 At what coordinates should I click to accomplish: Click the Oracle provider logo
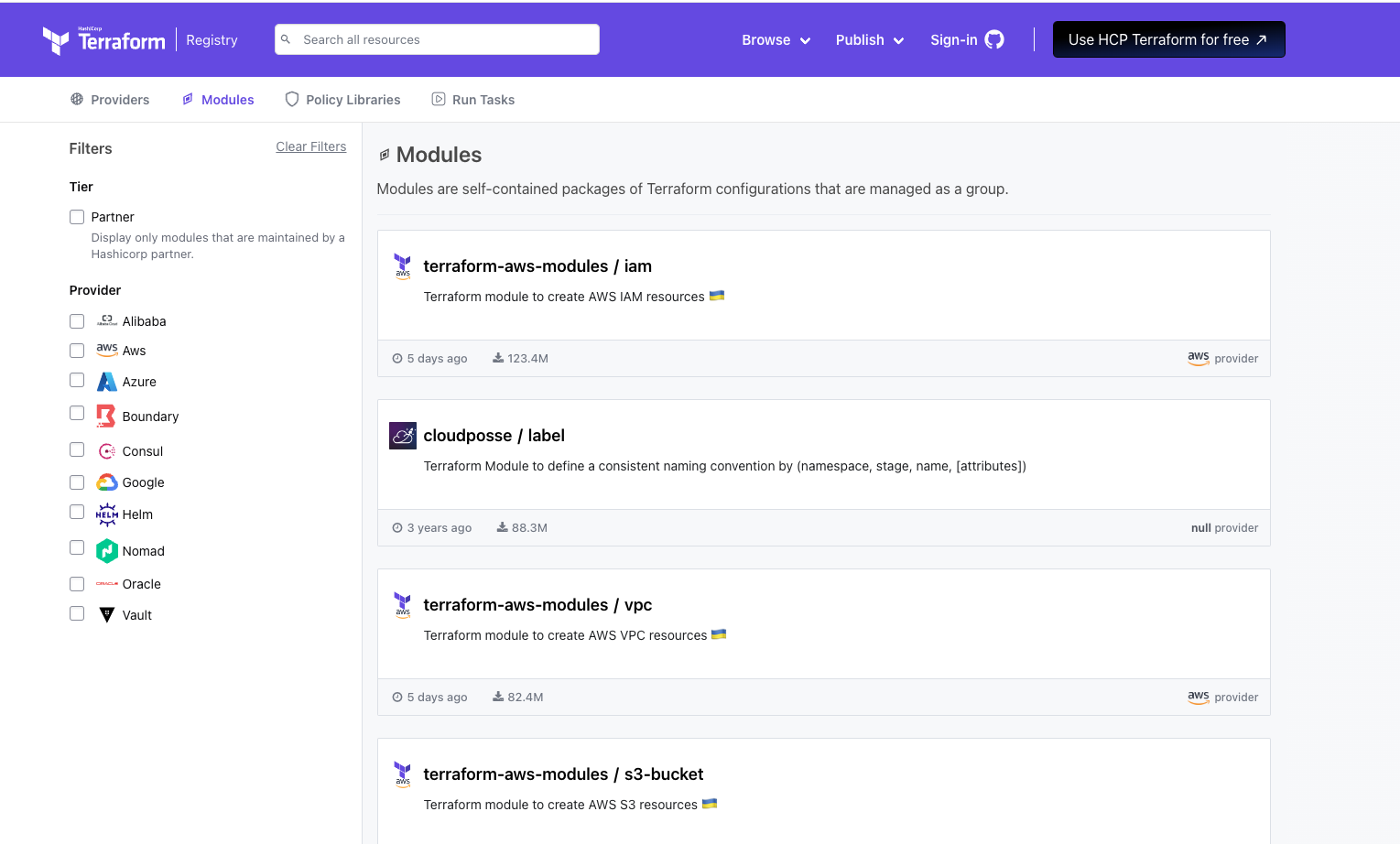(x=107, y=583)
